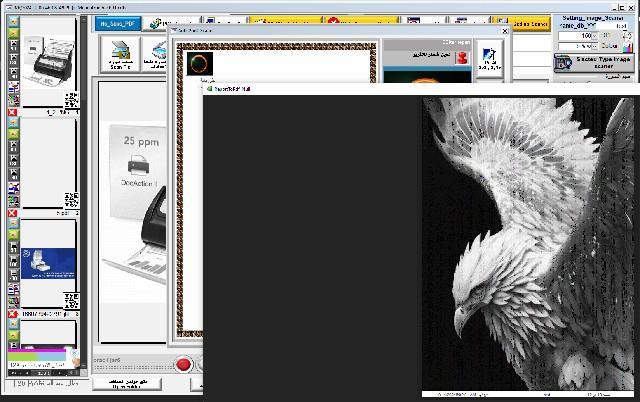Select scanner thumbnail numbered 1 in sidebar
The image size is (640, 402).
click(x=48, y=61)
